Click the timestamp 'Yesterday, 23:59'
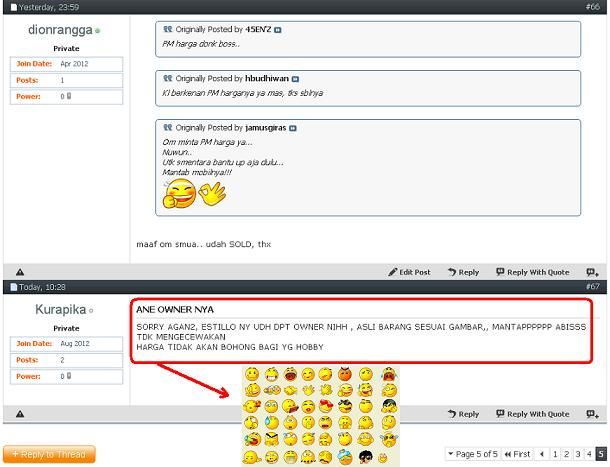Image resolution: width=610 pixels, height=467 pixels. click(x=49, y=7)
